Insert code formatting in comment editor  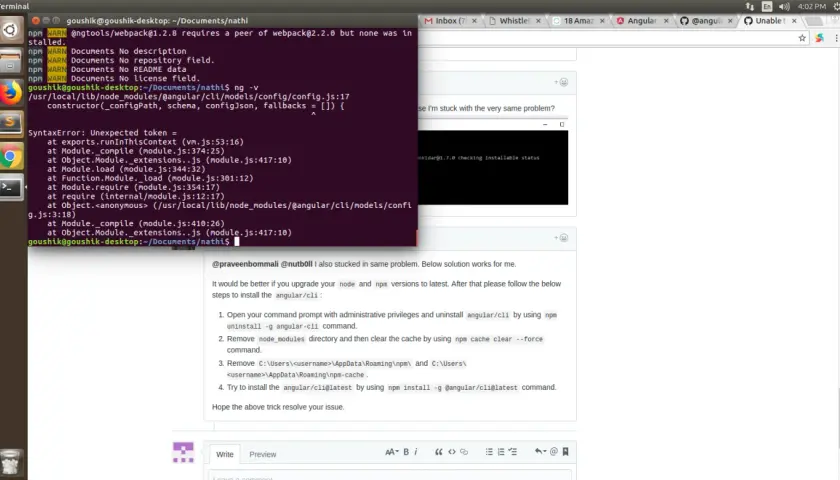tap(452, 452)
